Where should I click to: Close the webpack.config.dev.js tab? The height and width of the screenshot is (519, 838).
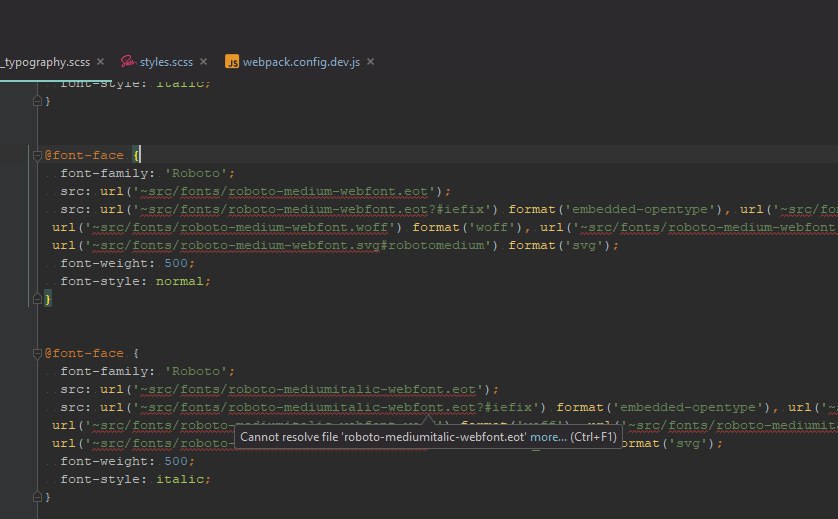(370, 62)
